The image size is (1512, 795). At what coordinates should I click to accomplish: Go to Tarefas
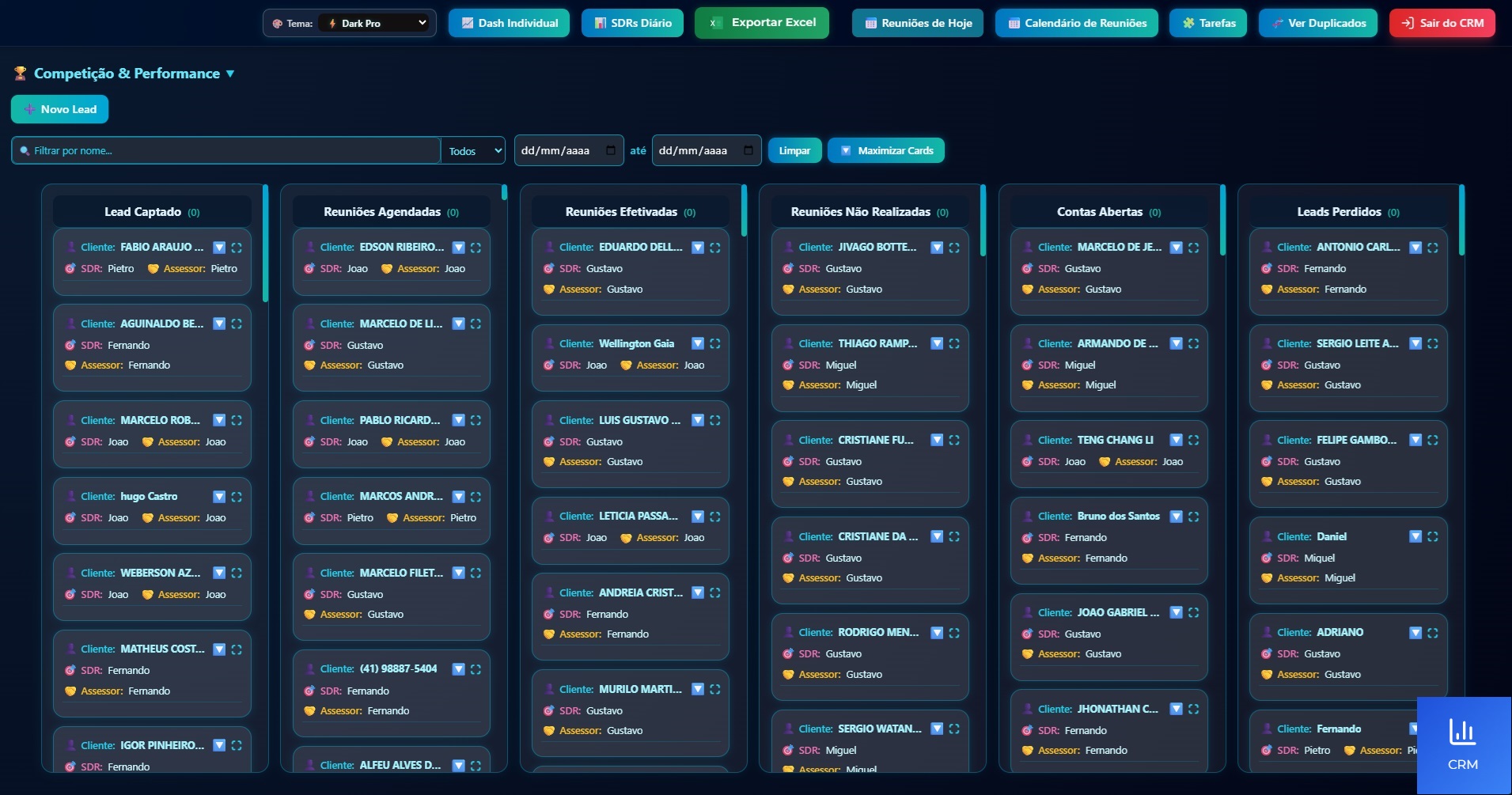point(1208,23)
